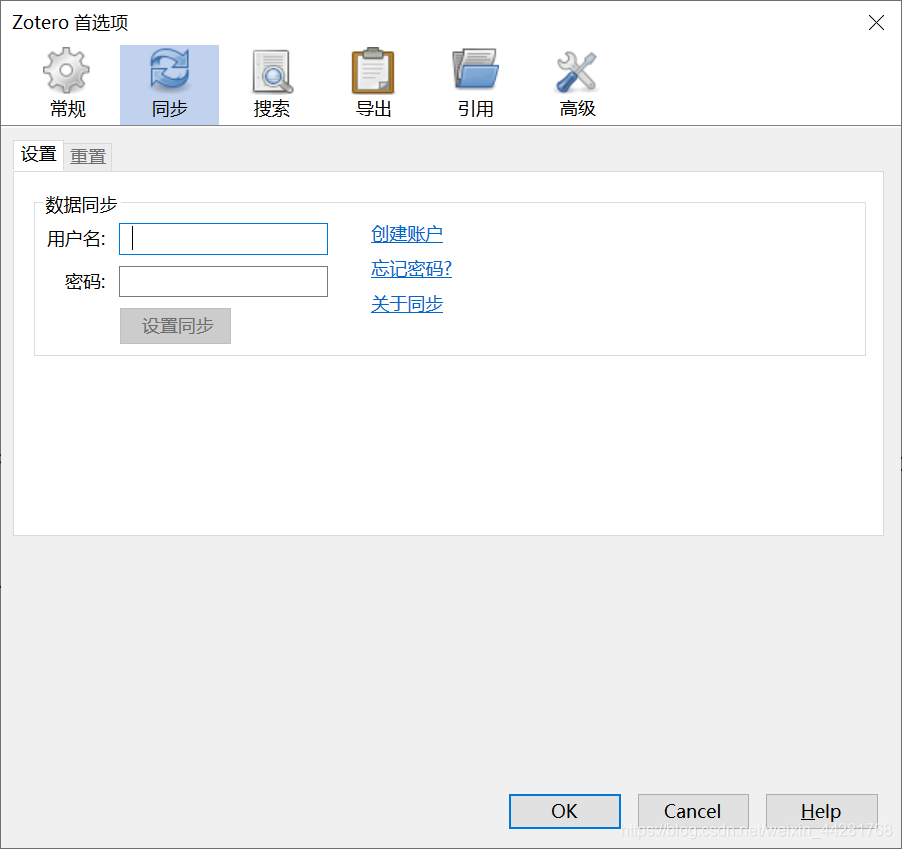902x849 pixels.
Task: Open the 搜索 (Search) magnifier pane
Action: pos(272,85)
